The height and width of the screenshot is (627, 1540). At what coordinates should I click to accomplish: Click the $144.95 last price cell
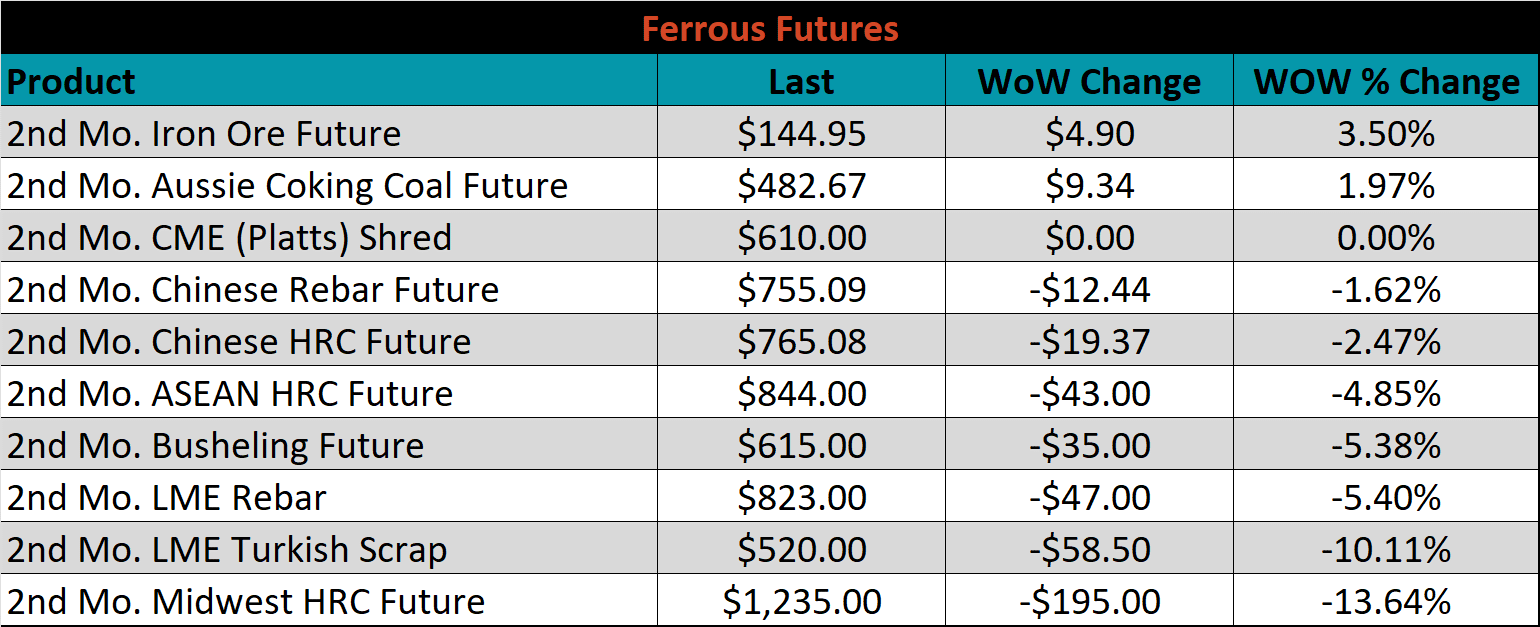point(801,133)
